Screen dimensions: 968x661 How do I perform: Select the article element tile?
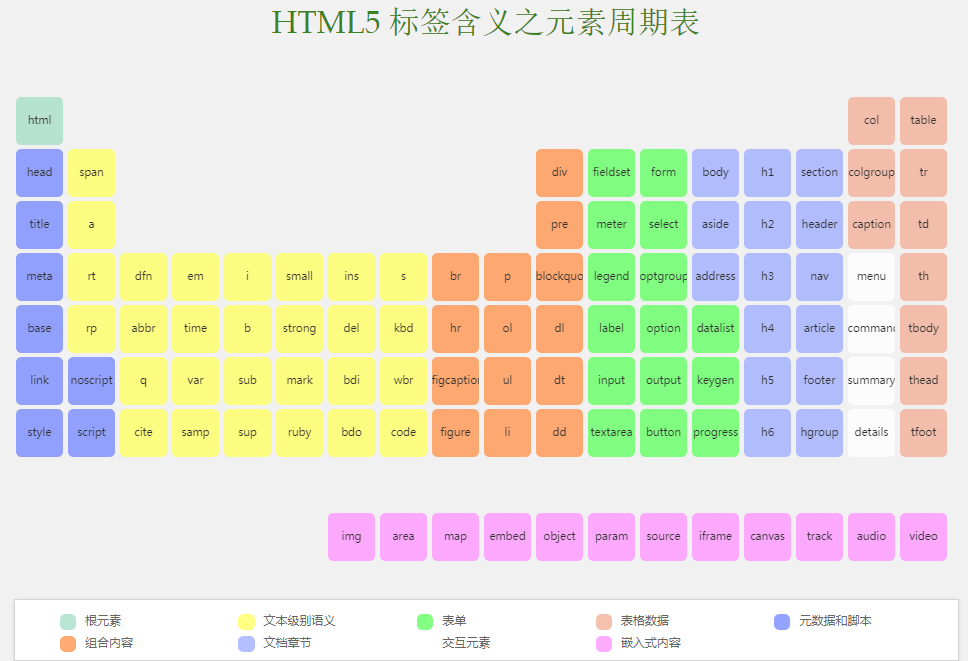point(819,328)
